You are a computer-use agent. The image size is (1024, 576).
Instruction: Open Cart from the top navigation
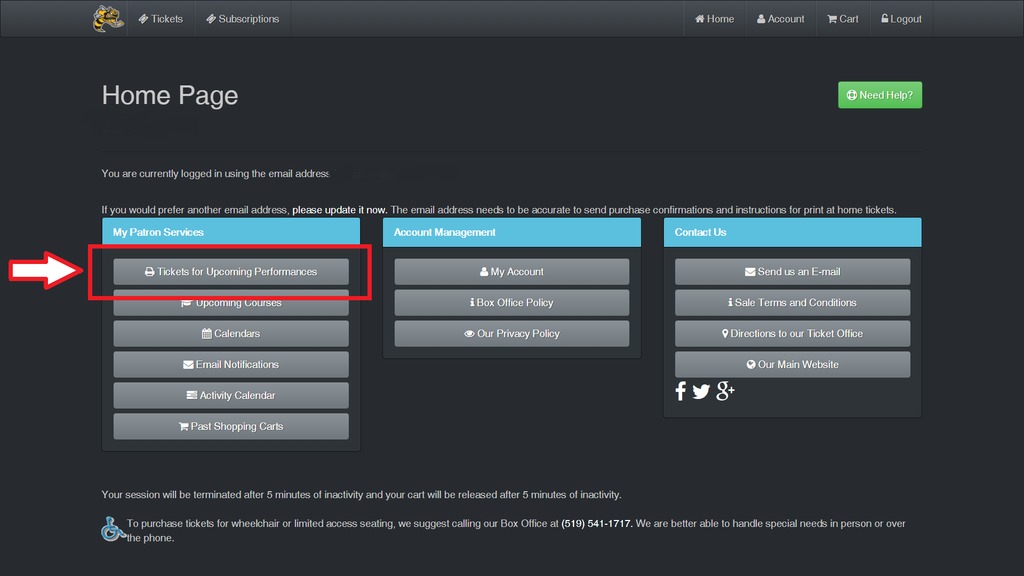coord(842,19)
